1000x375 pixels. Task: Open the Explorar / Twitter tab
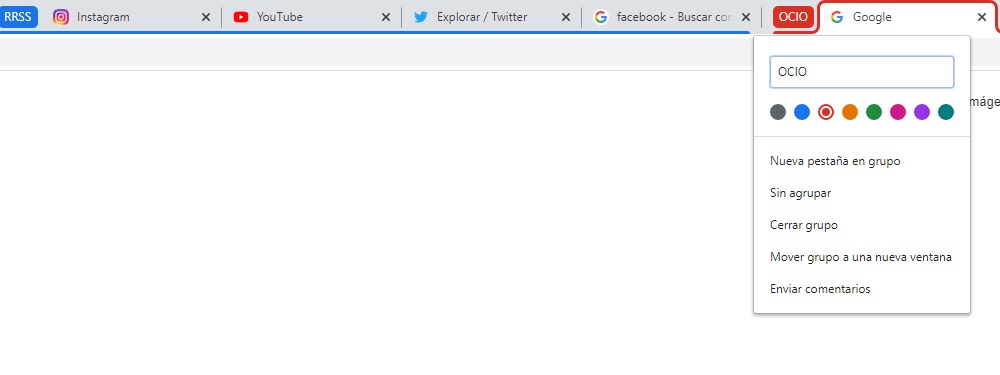[x=492, y=17]
